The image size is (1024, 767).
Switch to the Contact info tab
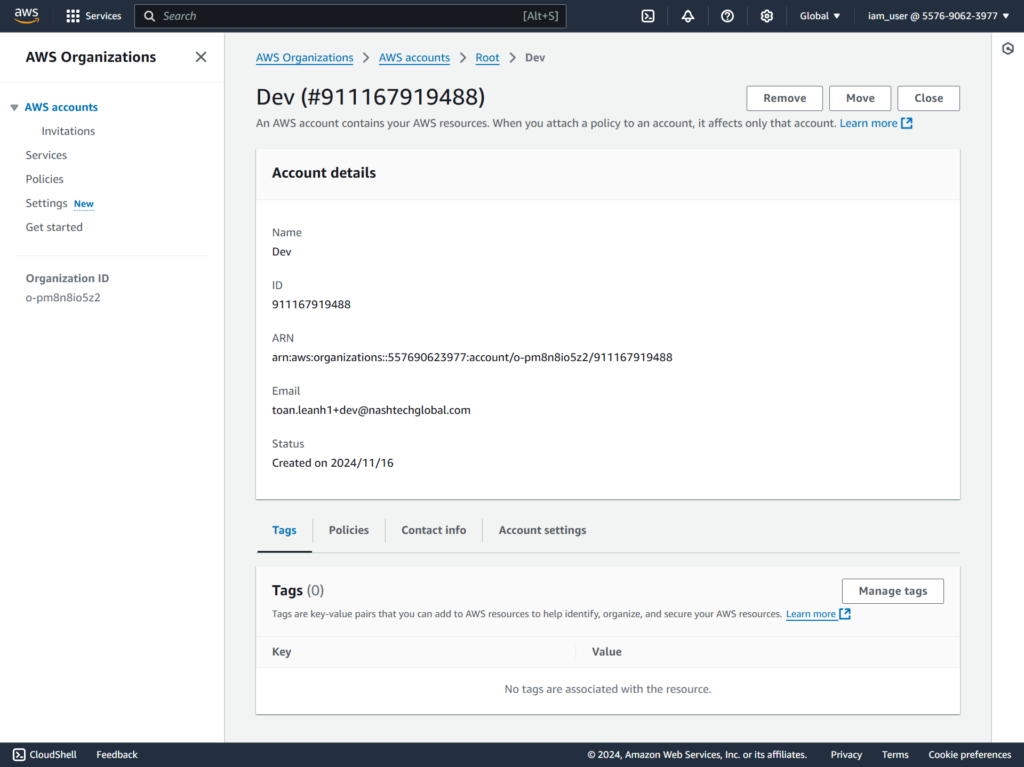coord(433,530)
